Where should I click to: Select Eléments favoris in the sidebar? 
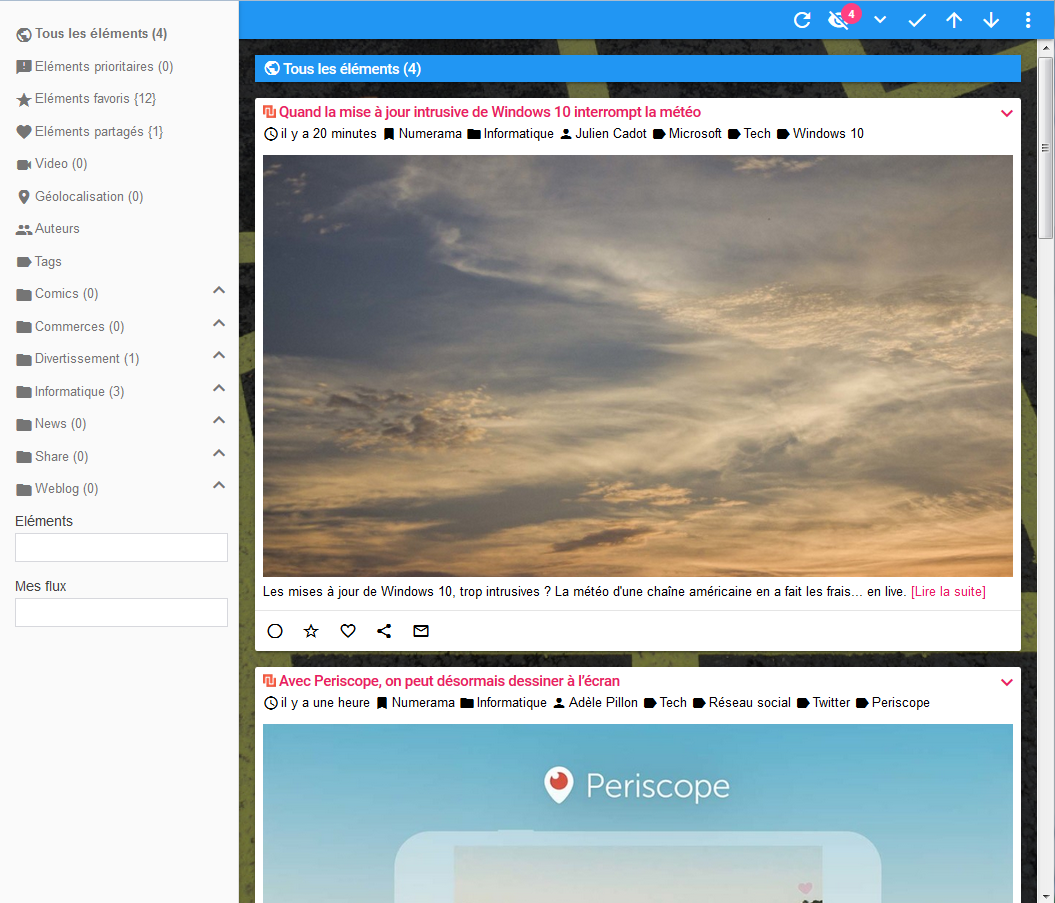click(95, 99)
